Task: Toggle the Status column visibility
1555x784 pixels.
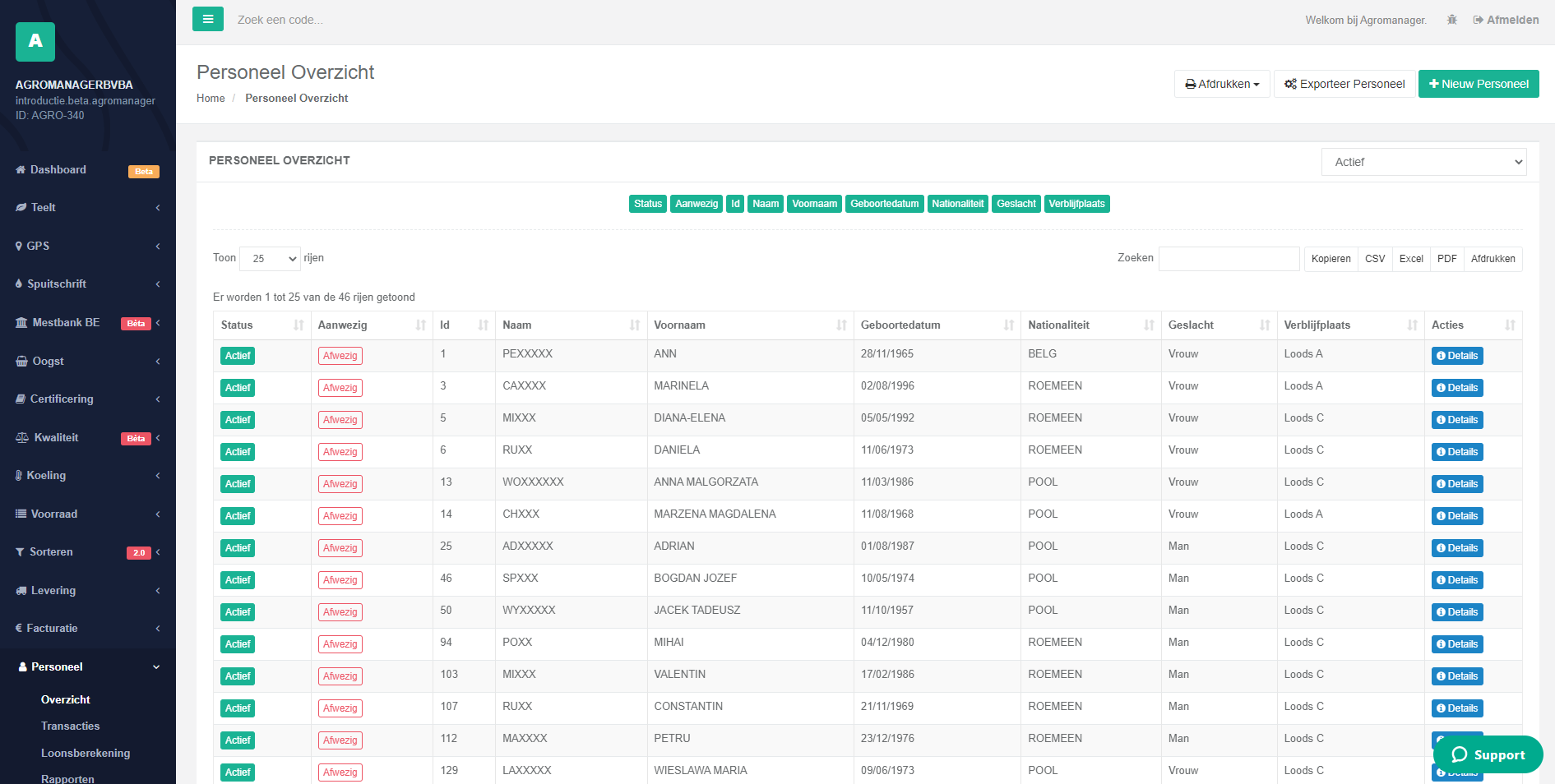Action: pos(647,204)
